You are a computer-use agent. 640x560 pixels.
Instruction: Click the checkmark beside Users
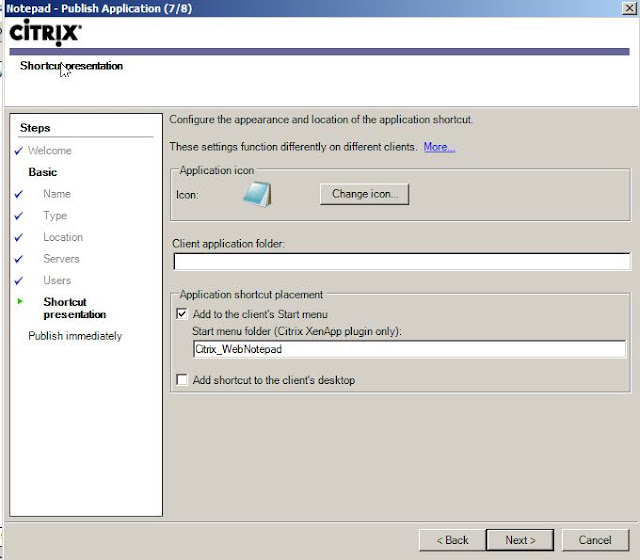[x=18, y=281]
